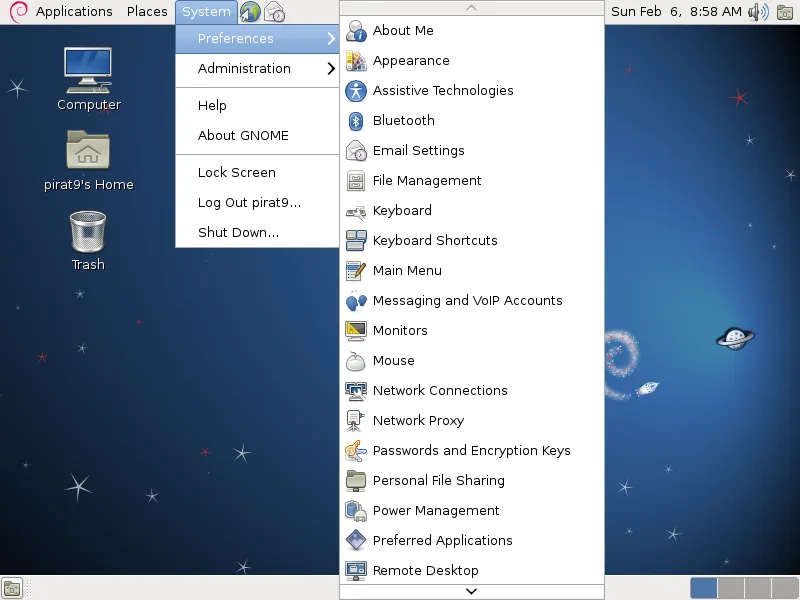
Task: Click the Assistive Technologies accessibility icon
Action: pos(356,91)
